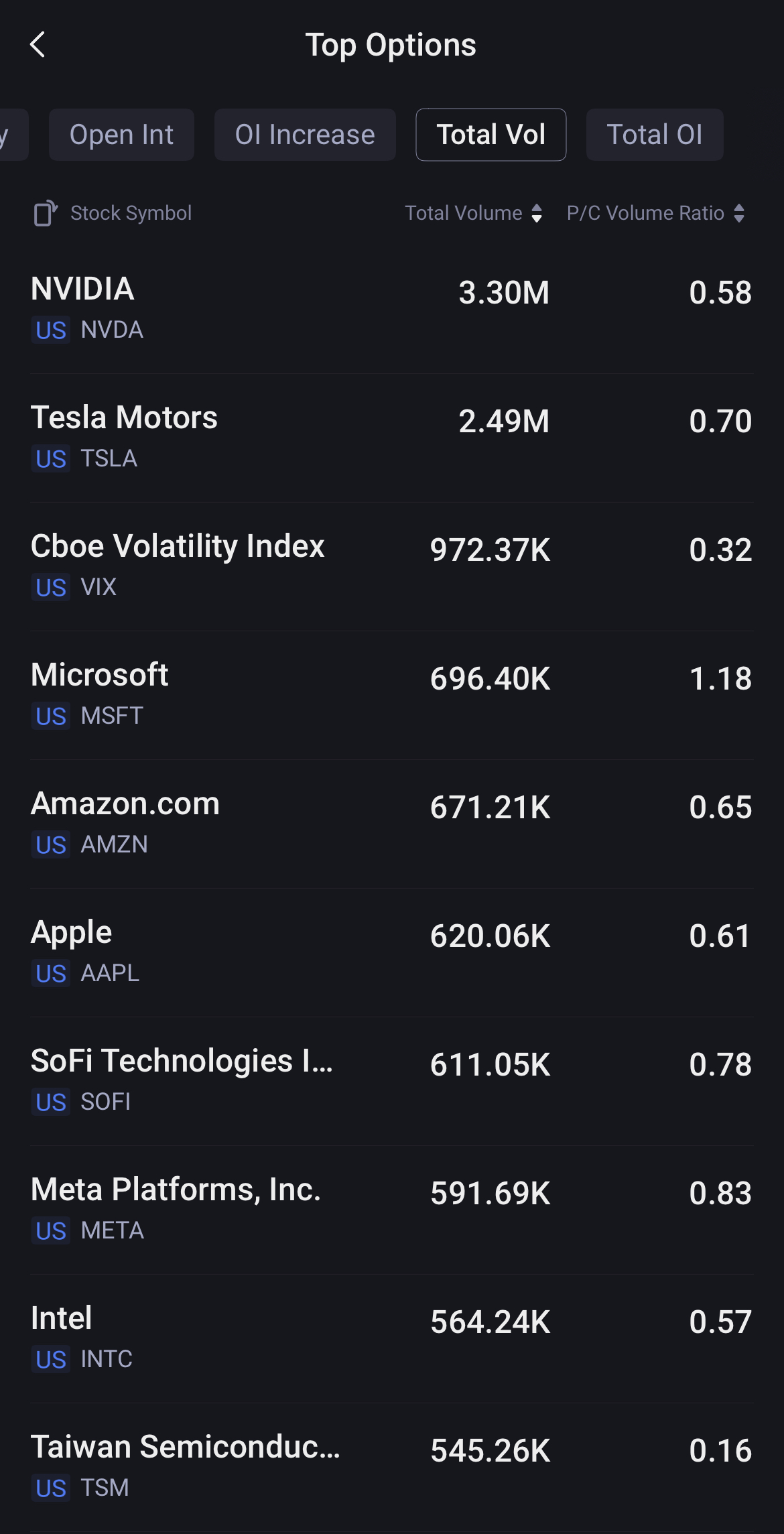
Task: Switch to the Total OI tab
Action: pyautogui.click(x=654, y=135)
